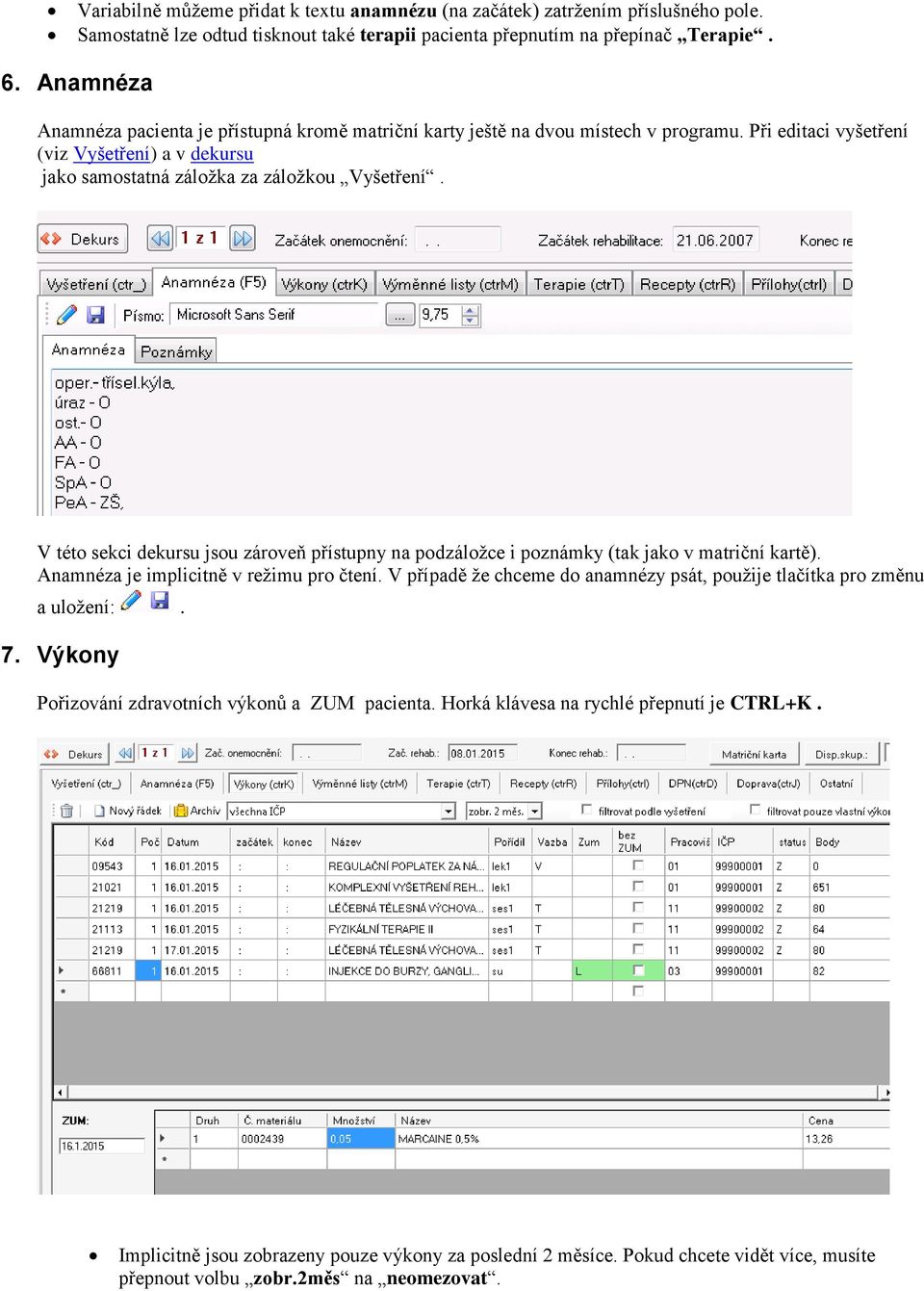Open the Ostatní tab in Výkony screenshot
Screen dimensions: 924x1291
tap(836, 784)
